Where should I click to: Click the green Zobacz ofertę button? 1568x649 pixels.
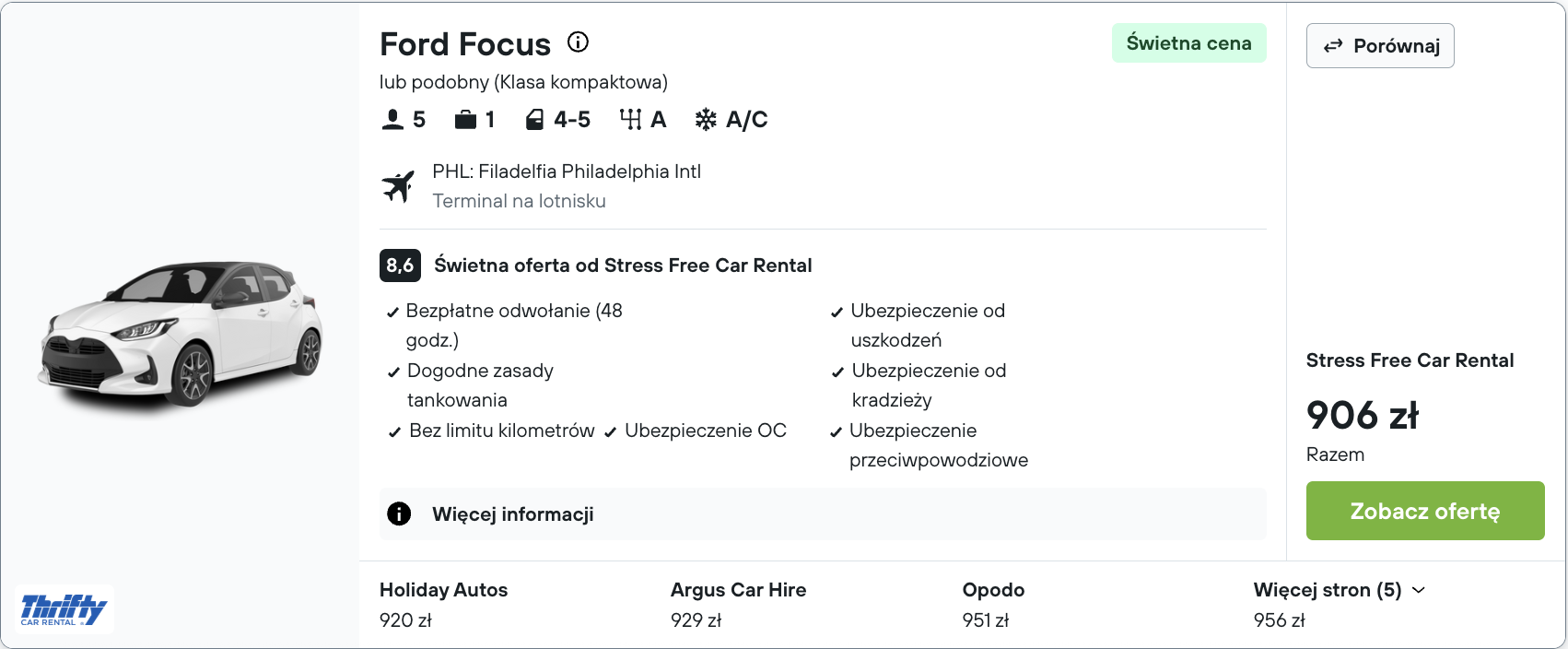[1425, 511]
